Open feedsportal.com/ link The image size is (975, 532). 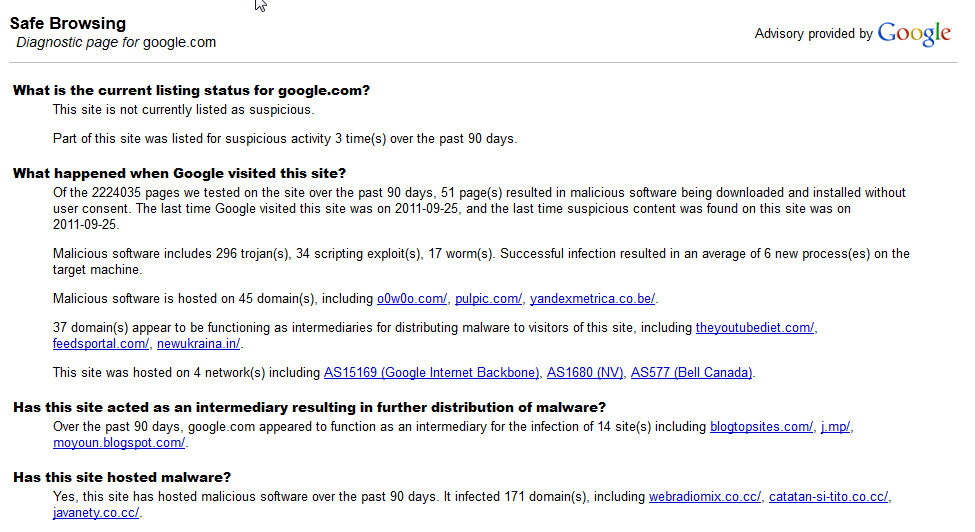(x=101, y=344)
